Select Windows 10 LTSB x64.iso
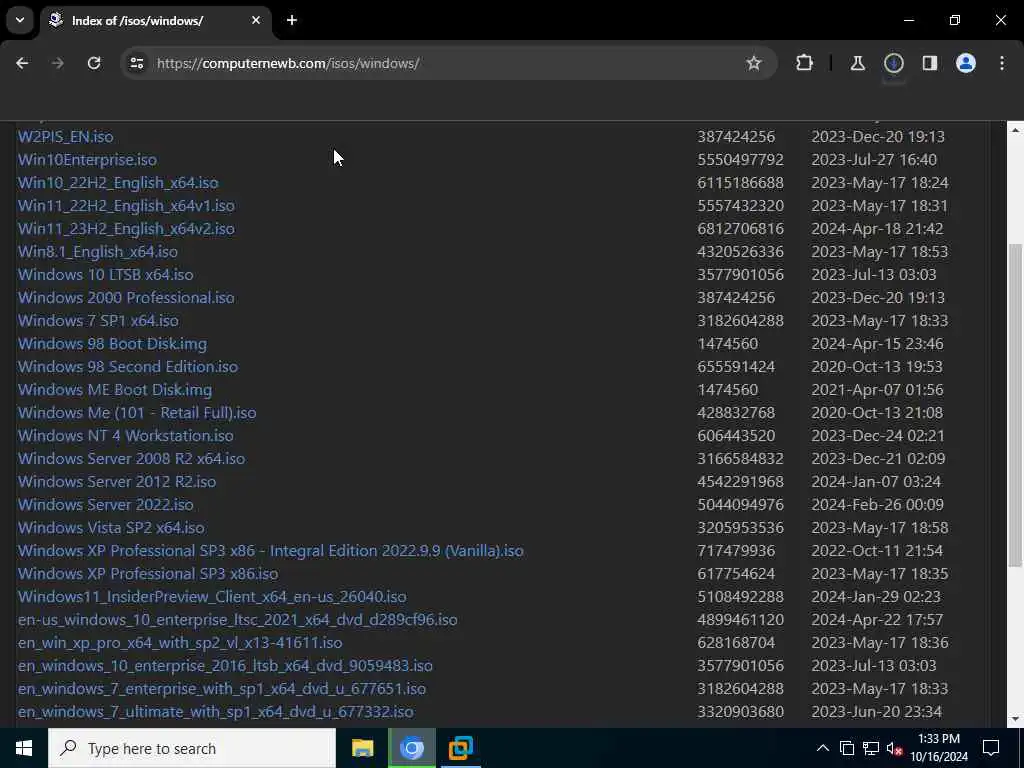Screen dimensions: 1024x768 coord(105,274)
